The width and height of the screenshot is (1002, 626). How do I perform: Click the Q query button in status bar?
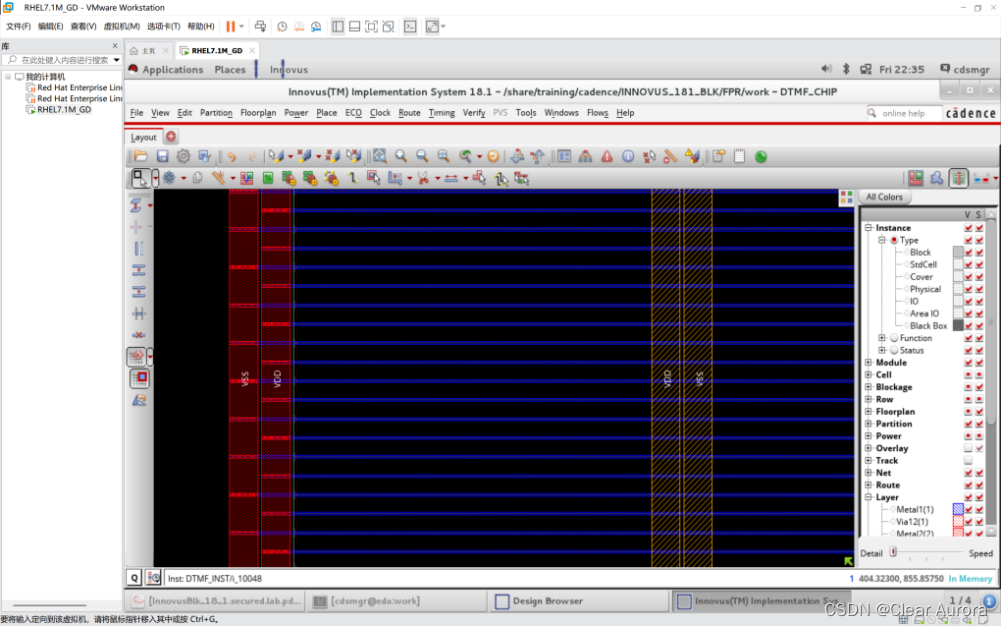coord(134,578)
